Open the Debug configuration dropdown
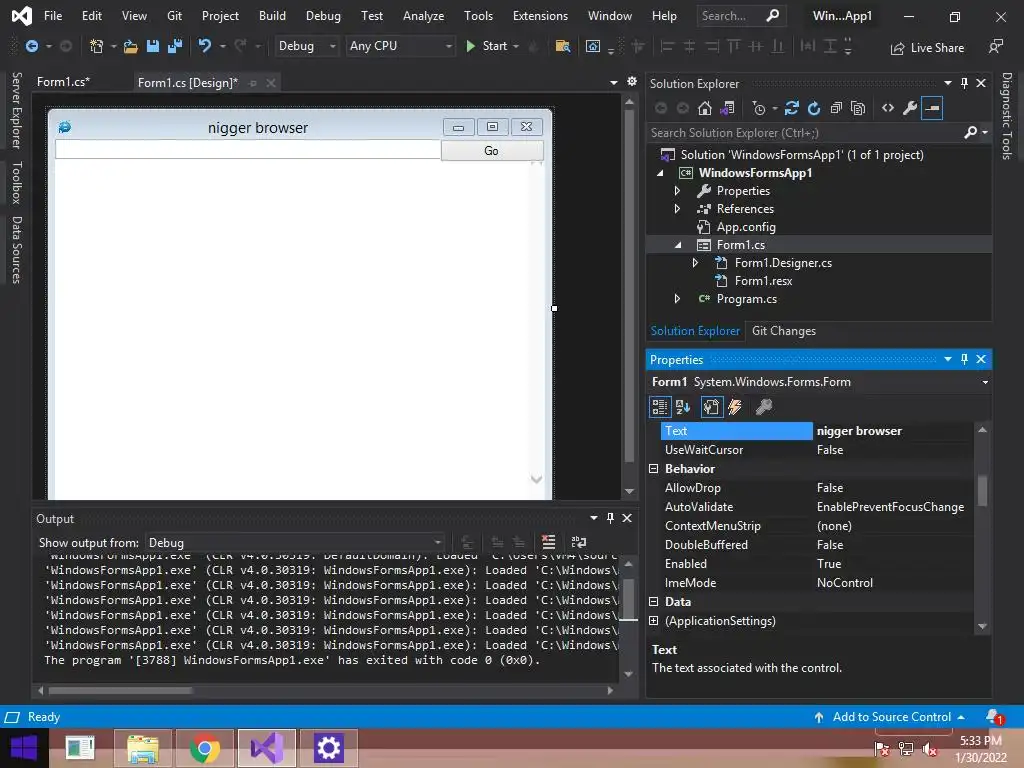1024x768 pixels. tap(306, 46)
